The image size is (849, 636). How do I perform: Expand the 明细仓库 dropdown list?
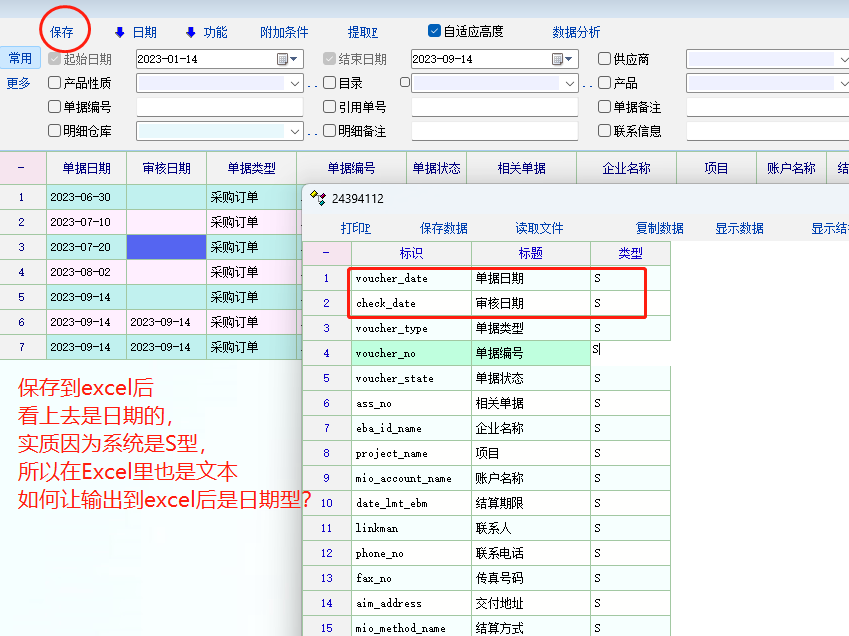(294, 131)
